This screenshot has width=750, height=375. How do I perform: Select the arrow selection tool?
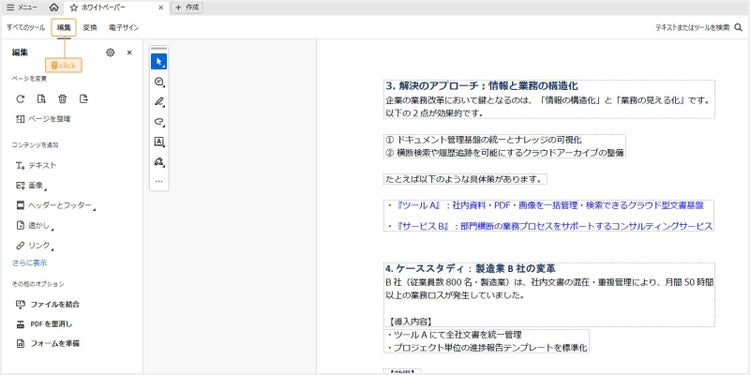click(159, 62)
